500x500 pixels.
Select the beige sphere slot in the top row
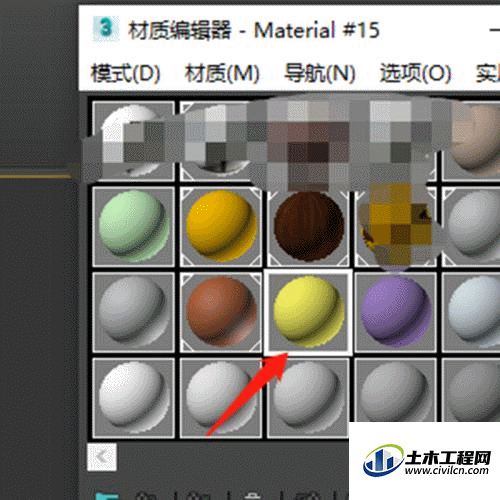click(x=471, y=141)
